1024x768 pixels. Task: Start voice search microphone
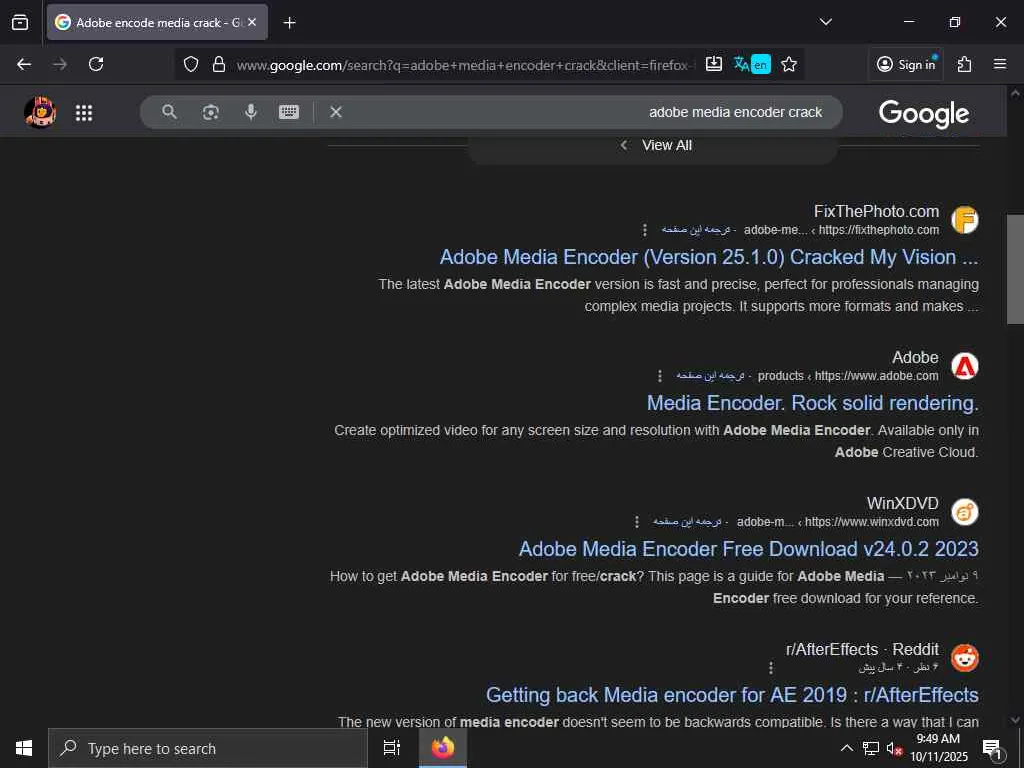(x=251, y=112)
